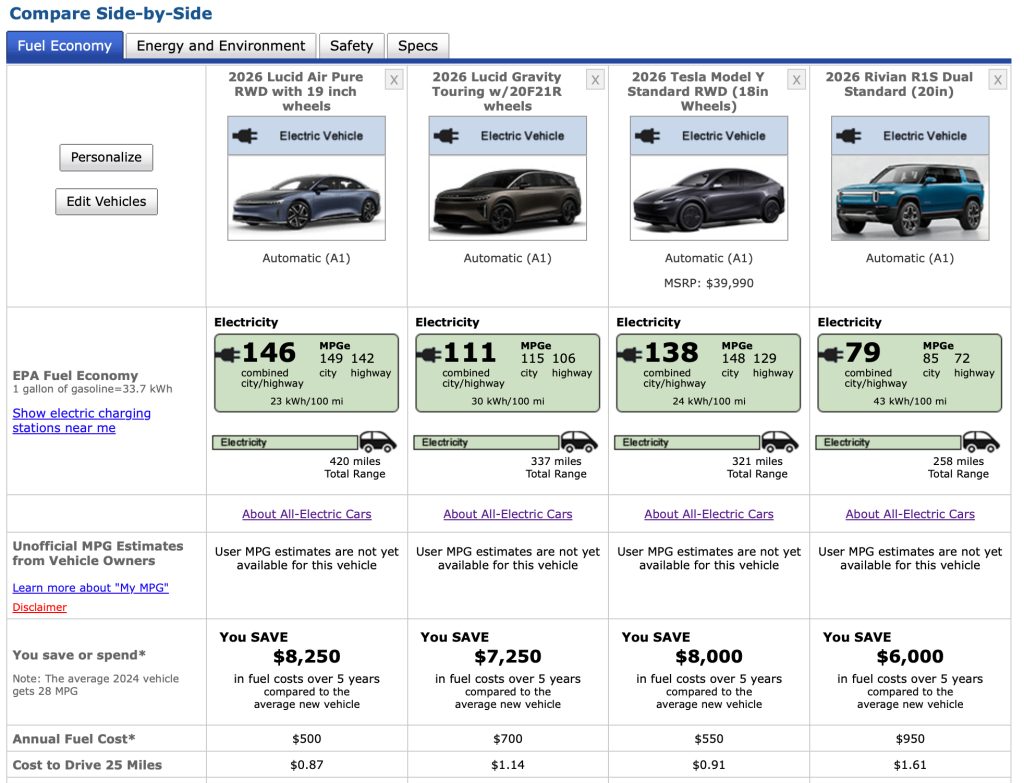
Task: Open the red Disclaimer link
Action: point(40,607)
